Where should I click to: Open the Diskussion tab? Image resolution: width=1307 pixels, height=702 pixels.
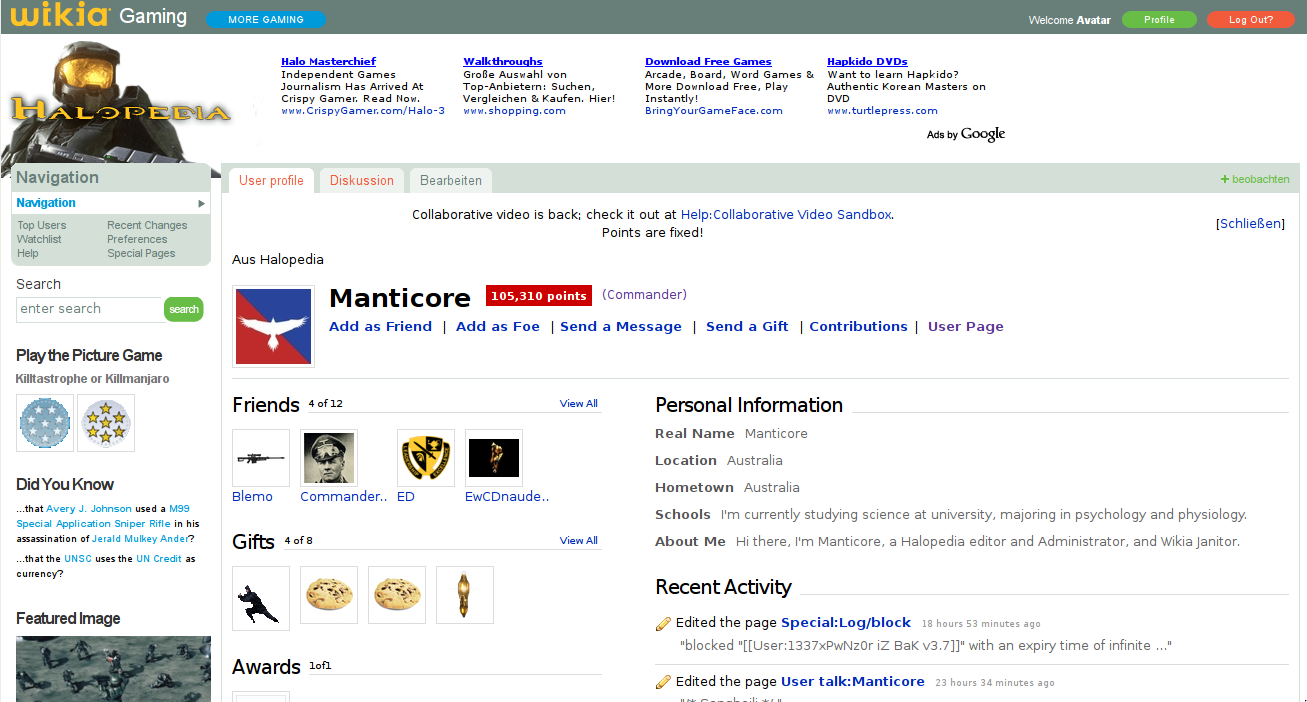click(x=362, y=181)
